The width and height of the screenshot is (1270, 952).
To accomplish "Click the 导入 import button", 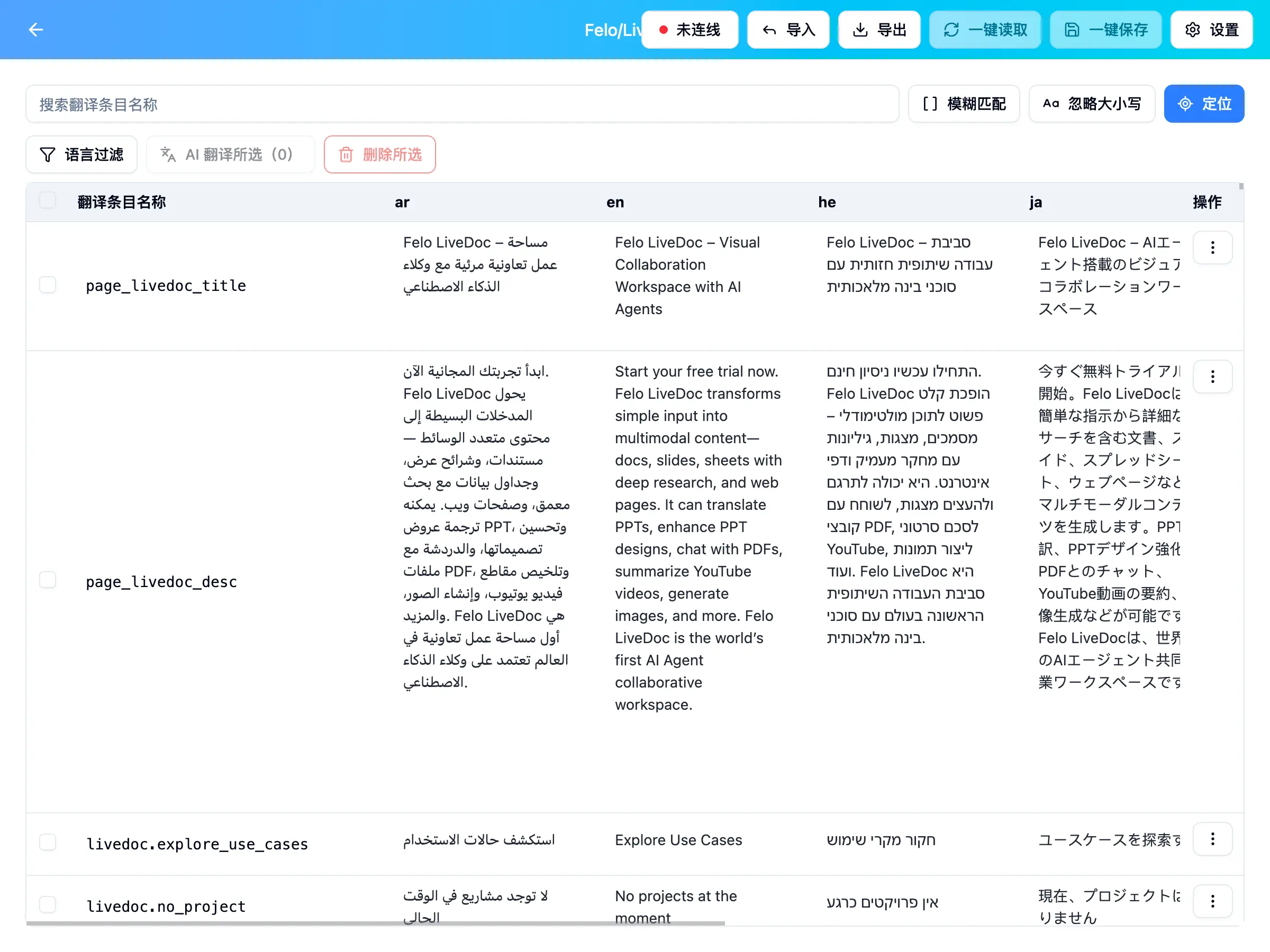I will click(x=788, y=30).
